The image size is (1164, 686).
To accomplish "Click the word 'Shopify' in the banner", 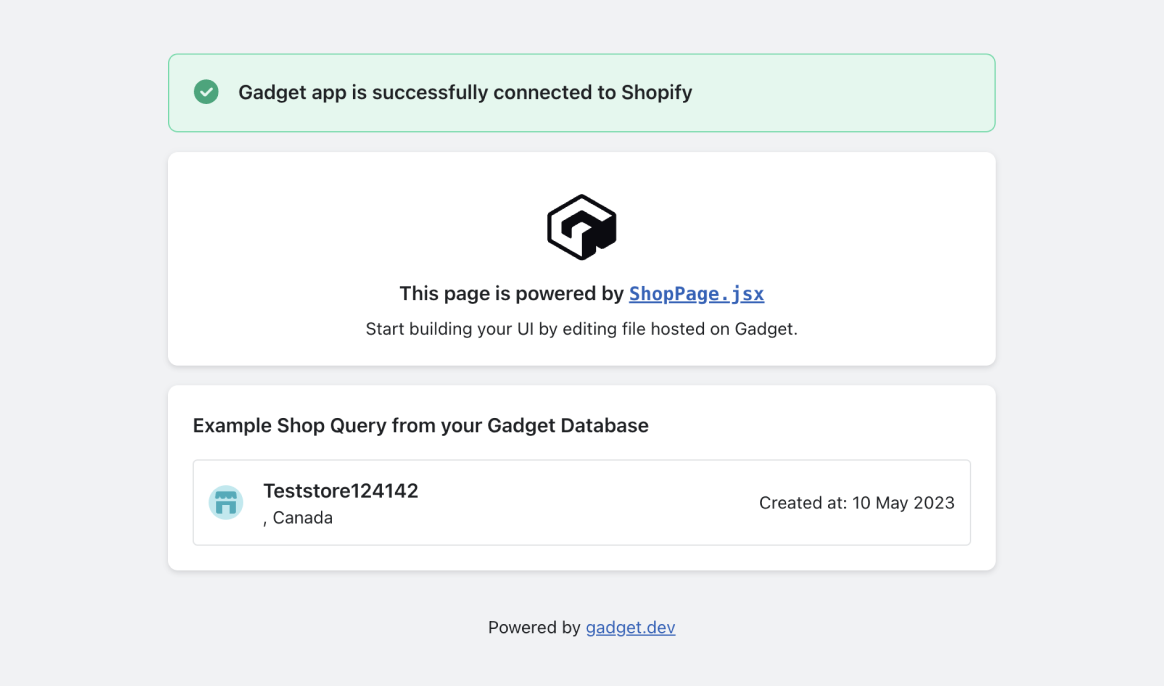I will pos(656,93).
